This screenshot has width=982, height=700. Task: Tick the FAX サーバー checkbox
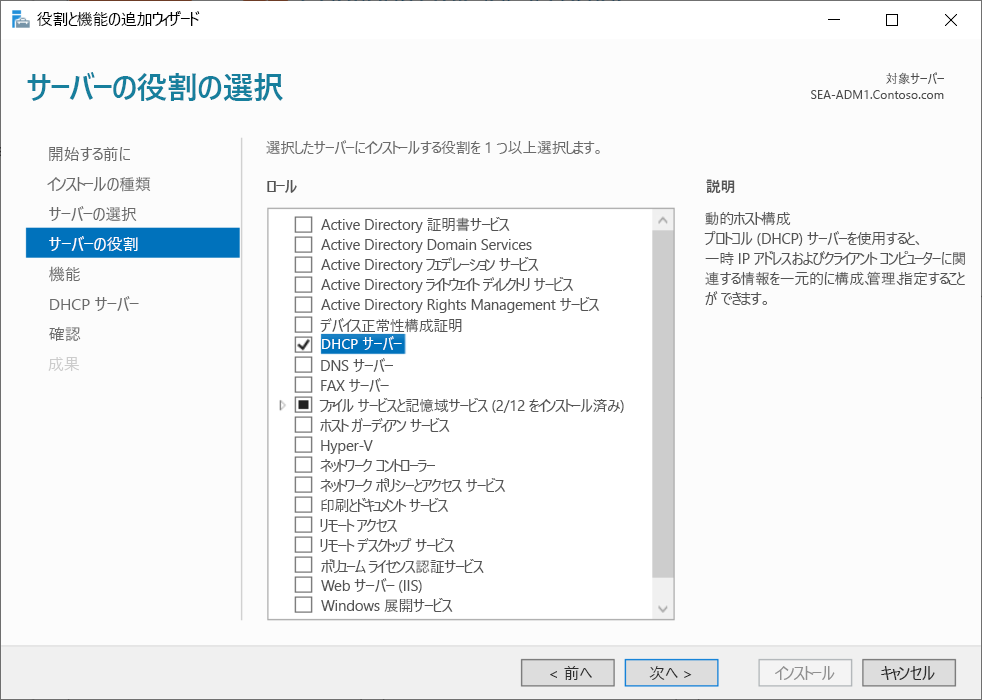click(303, 385)
